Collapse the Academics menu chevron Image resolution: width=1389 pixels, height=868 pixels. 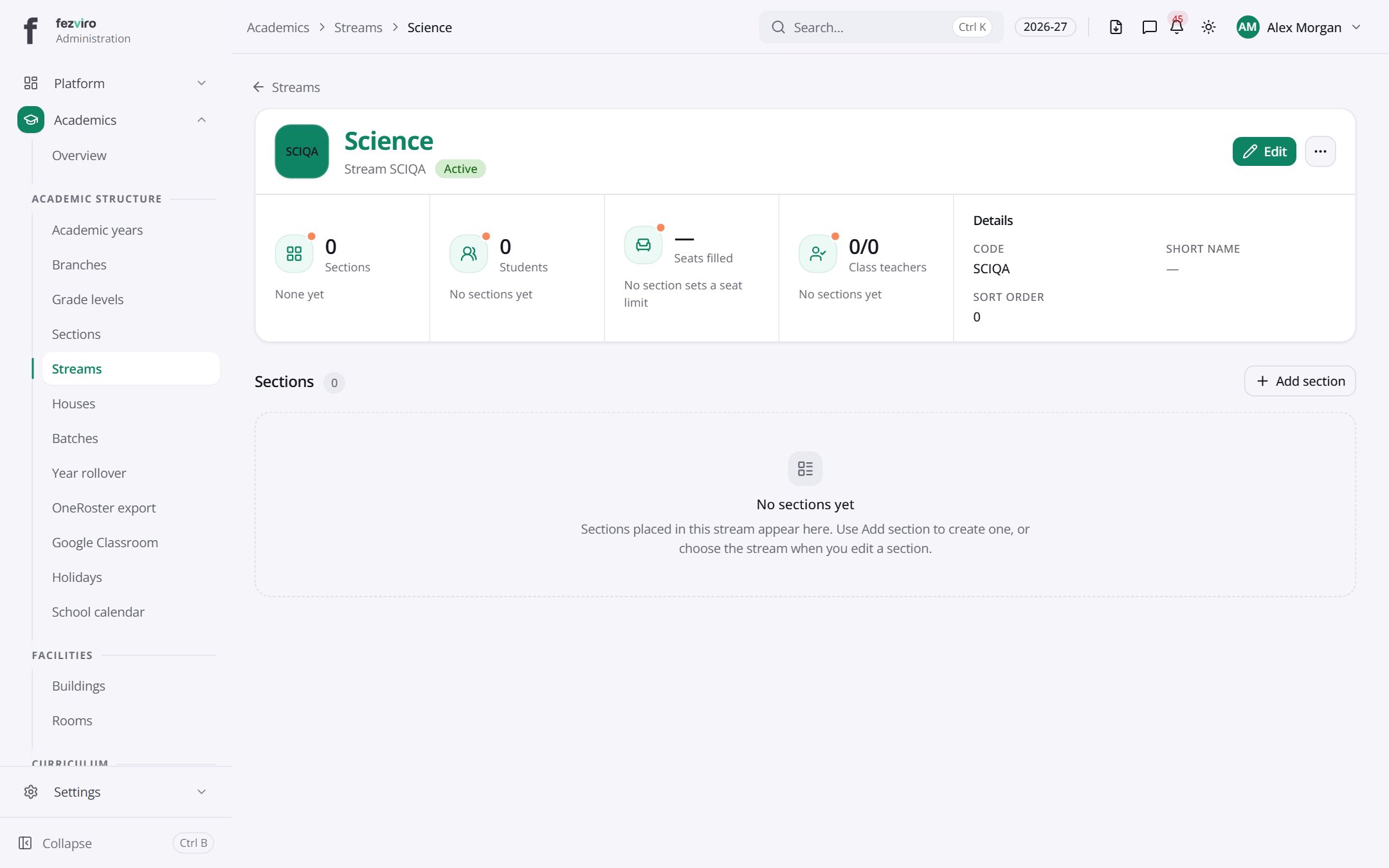tap(201, 120)
